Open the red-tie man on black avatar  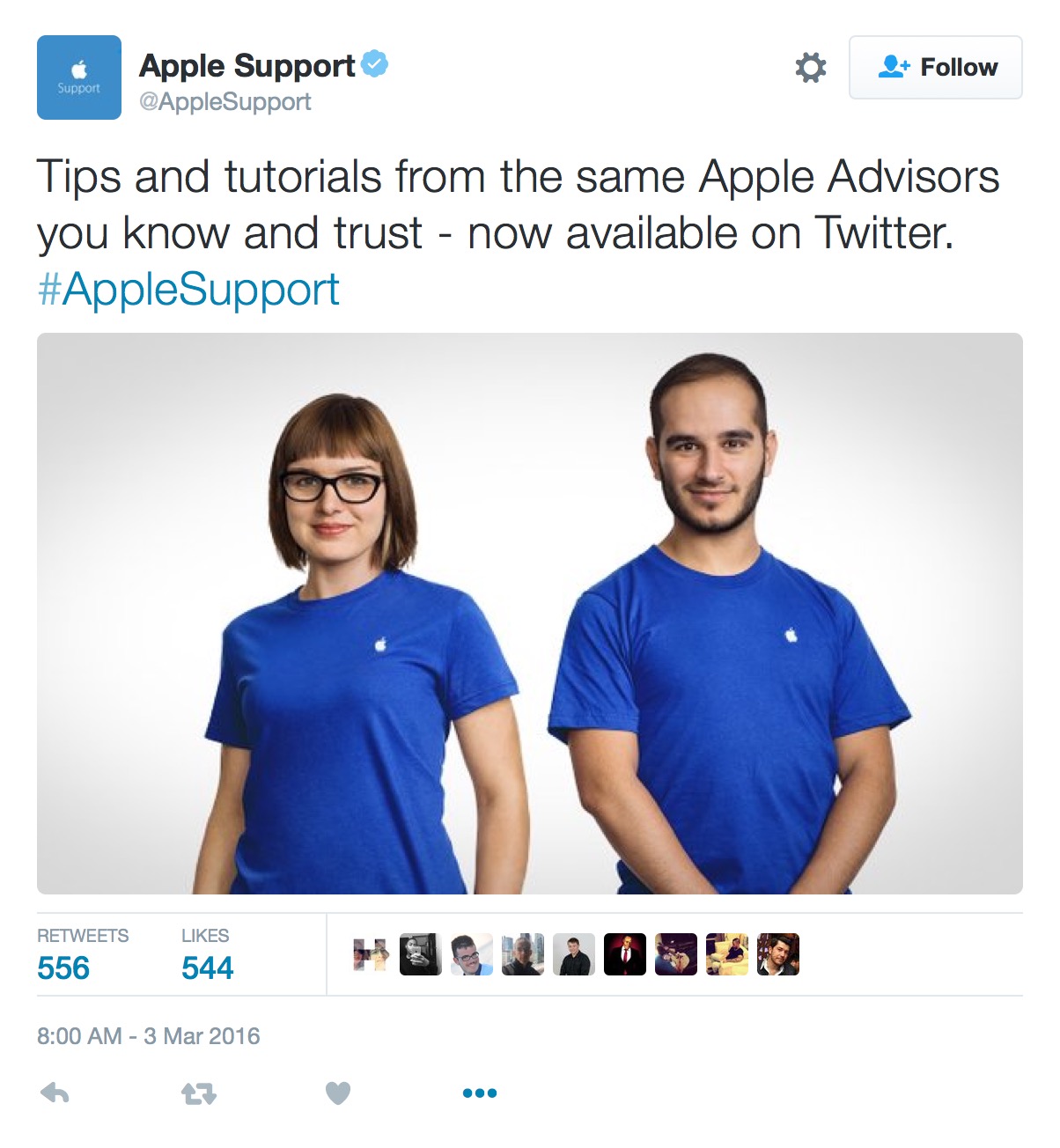[x=625, y=954]
